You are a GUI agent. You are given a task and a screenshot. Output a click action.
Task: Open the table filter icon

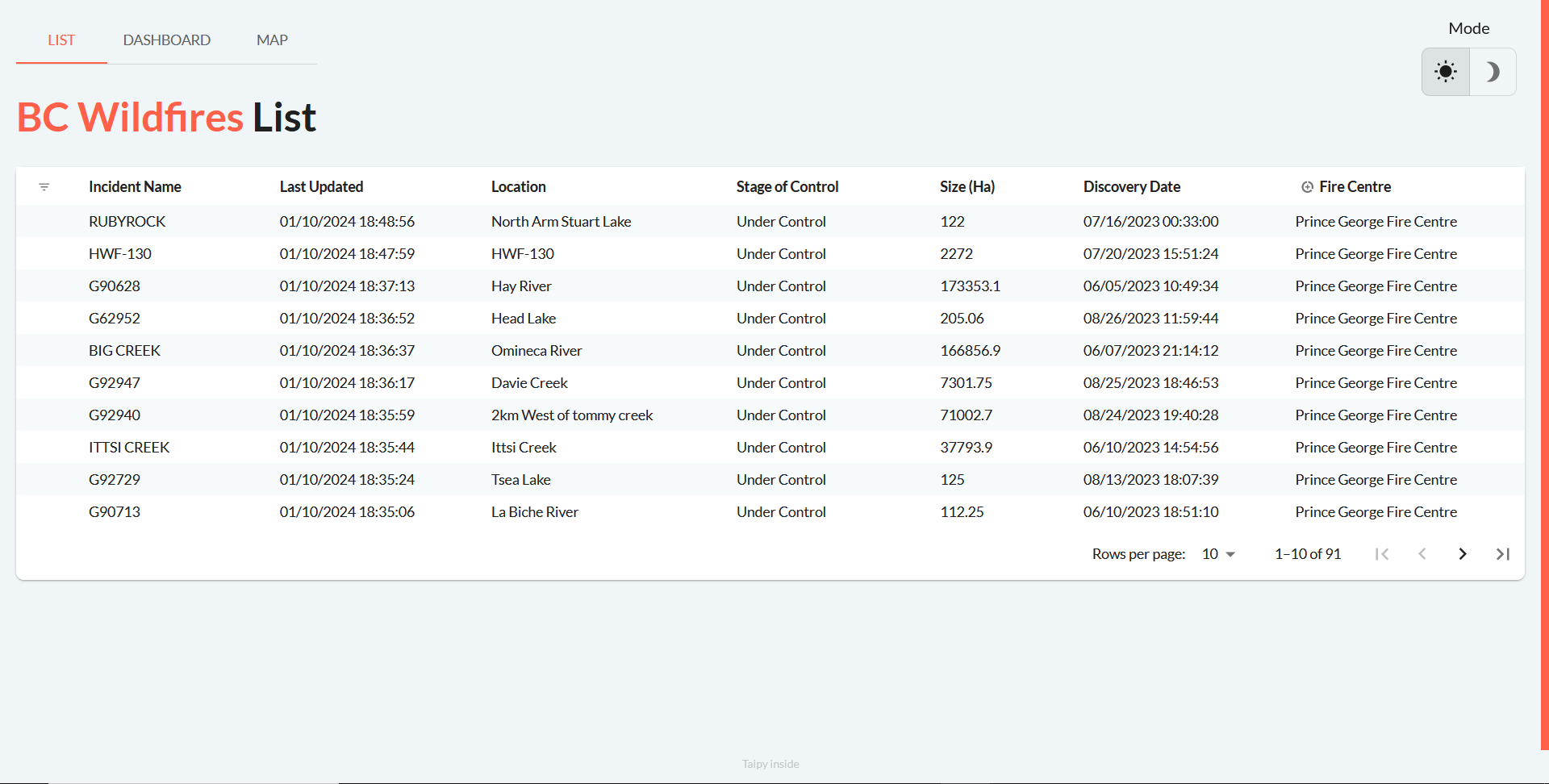[x=44, y=187]
